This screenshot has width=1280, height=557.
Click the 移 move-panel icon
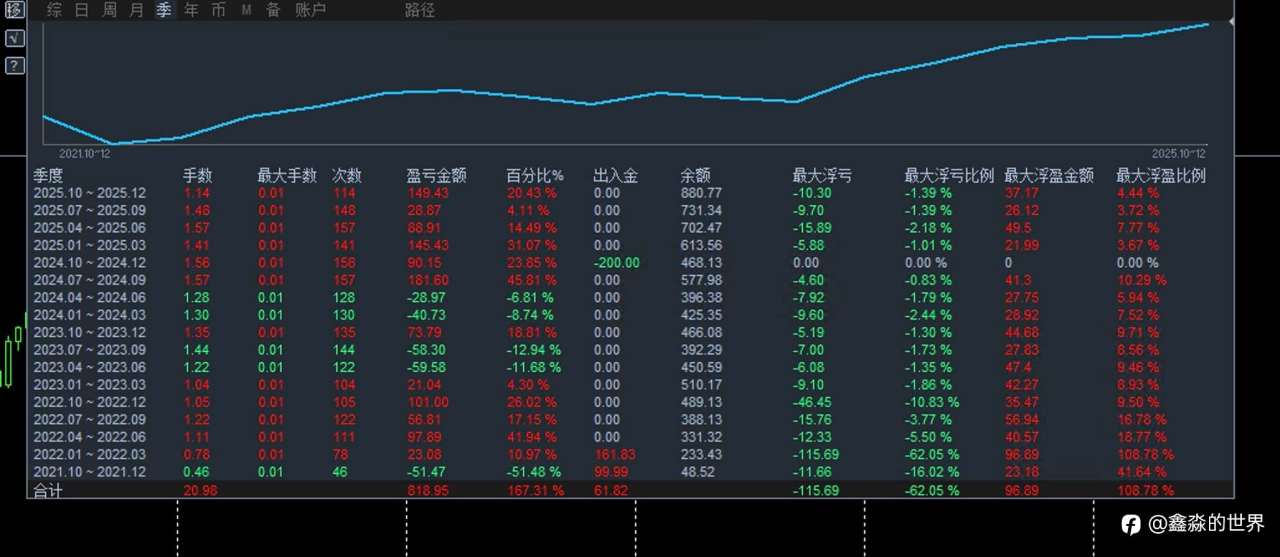coord(14,10)
